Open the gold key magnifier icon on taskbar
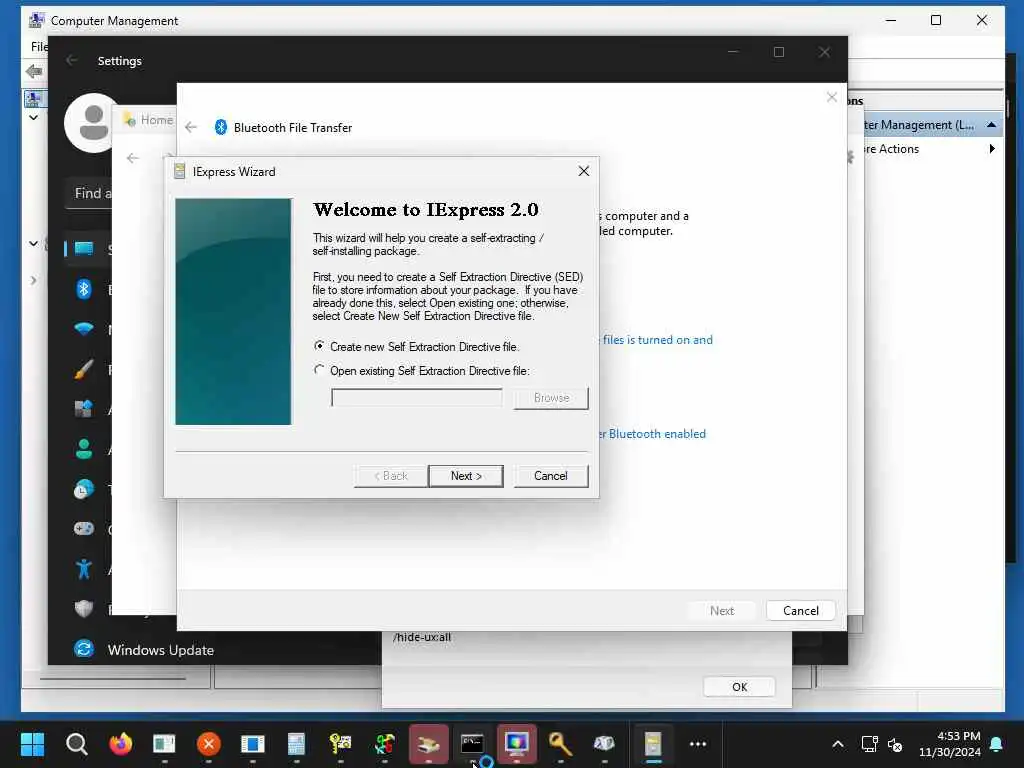Viewport: 1024px width, 768px height. (560, 744)
